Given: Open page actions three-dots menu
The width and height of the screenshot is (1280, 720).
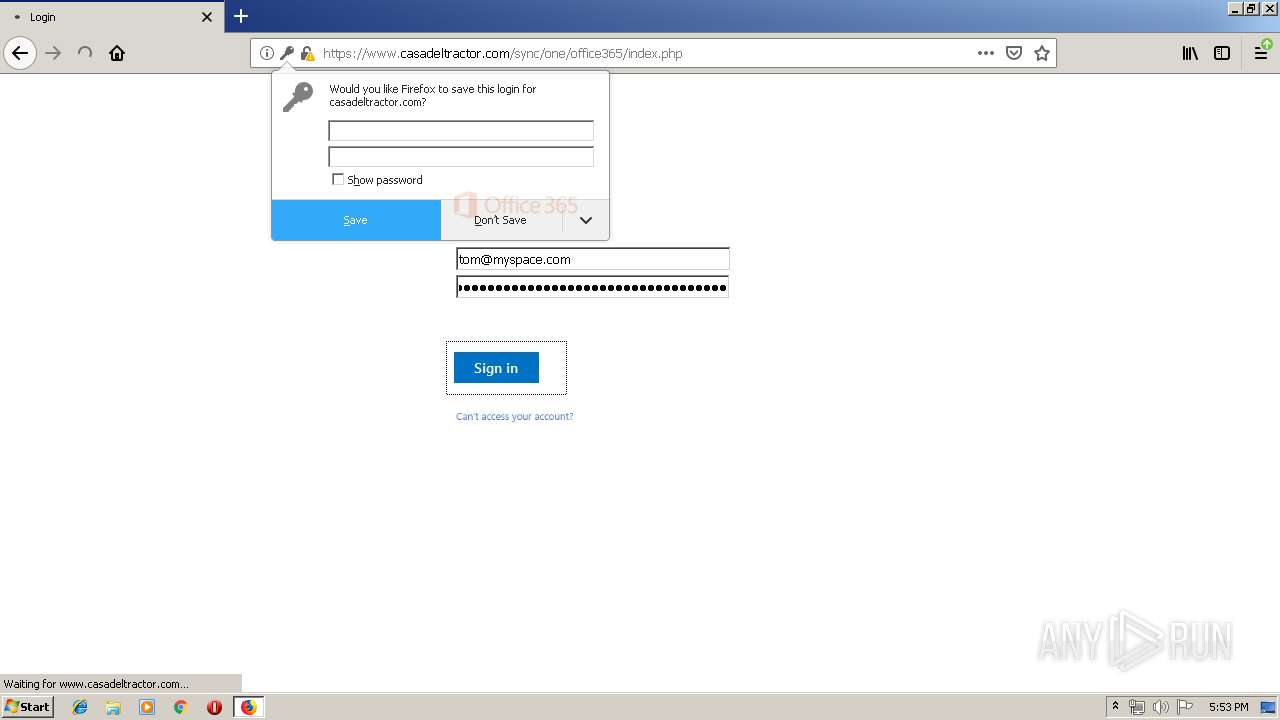Looking at the screenshot, I should tap(985, 53).
